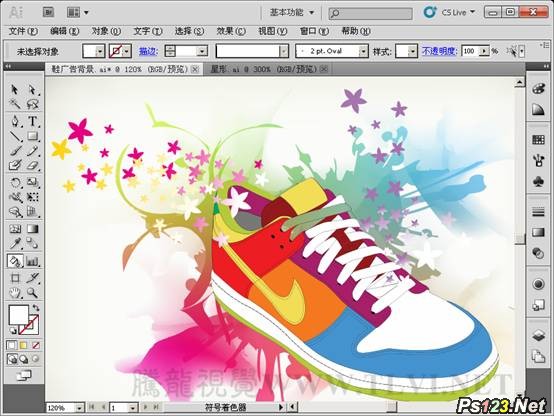Select the Rotate tool
Screen dimensions: 554x416
pos(15,183)
